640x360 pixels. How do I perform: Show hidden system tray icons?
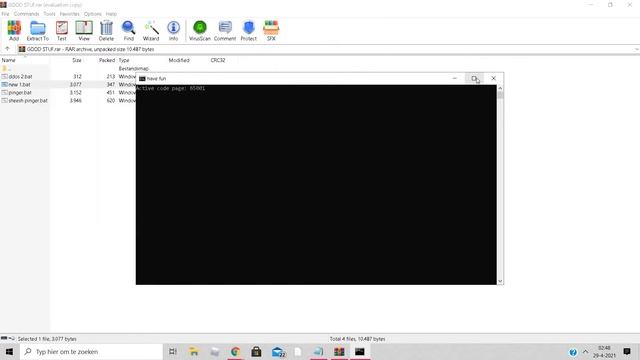pos(585,352)
